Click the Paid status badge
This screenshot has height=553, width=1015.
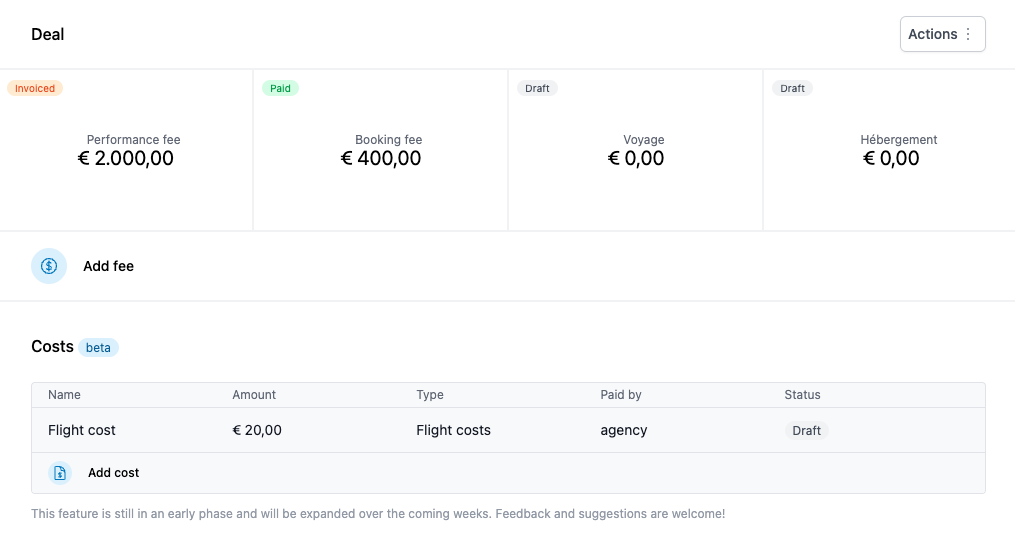click(280, 88)
